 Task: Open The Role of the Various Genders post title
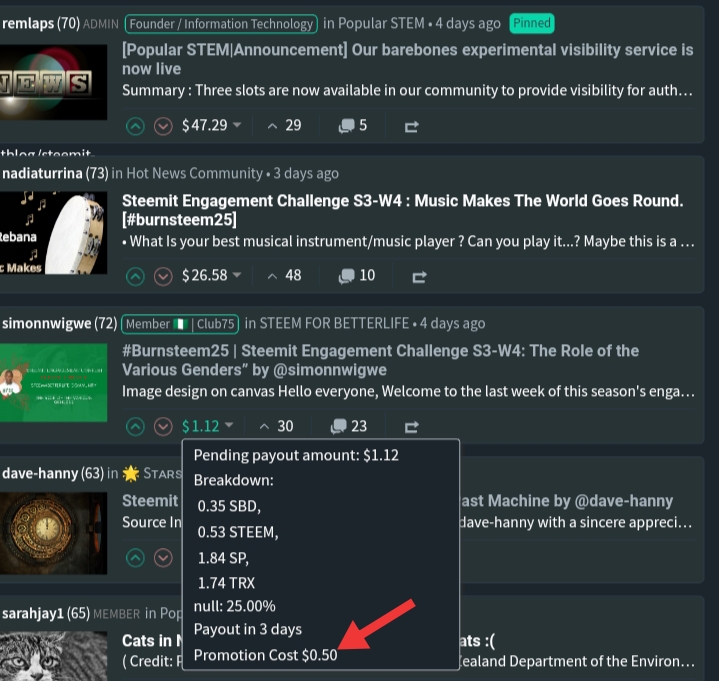380,360
